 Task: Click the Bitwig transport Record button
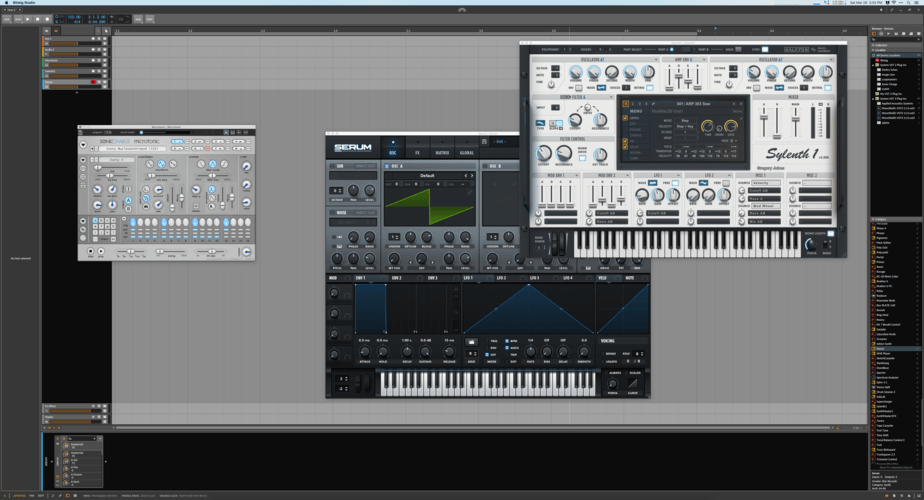tap(47, 19)
